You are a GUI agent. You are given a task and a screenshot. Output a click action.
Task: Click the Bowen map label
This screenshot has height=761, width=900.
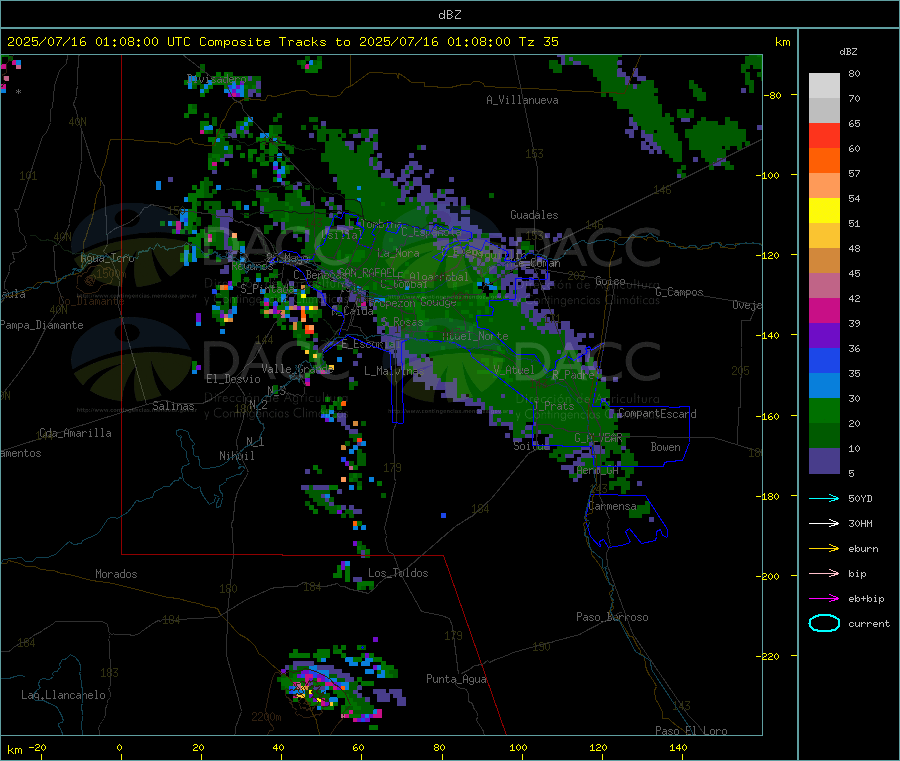coord(665,447)
